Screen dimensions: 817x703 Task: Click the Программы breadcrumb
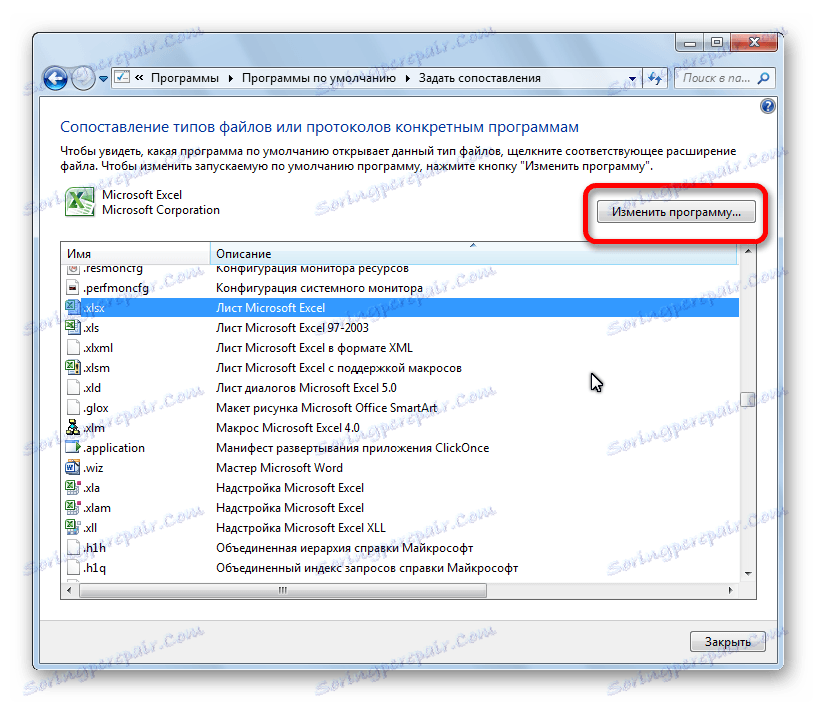pyautogui.click(x=185, y=78)
